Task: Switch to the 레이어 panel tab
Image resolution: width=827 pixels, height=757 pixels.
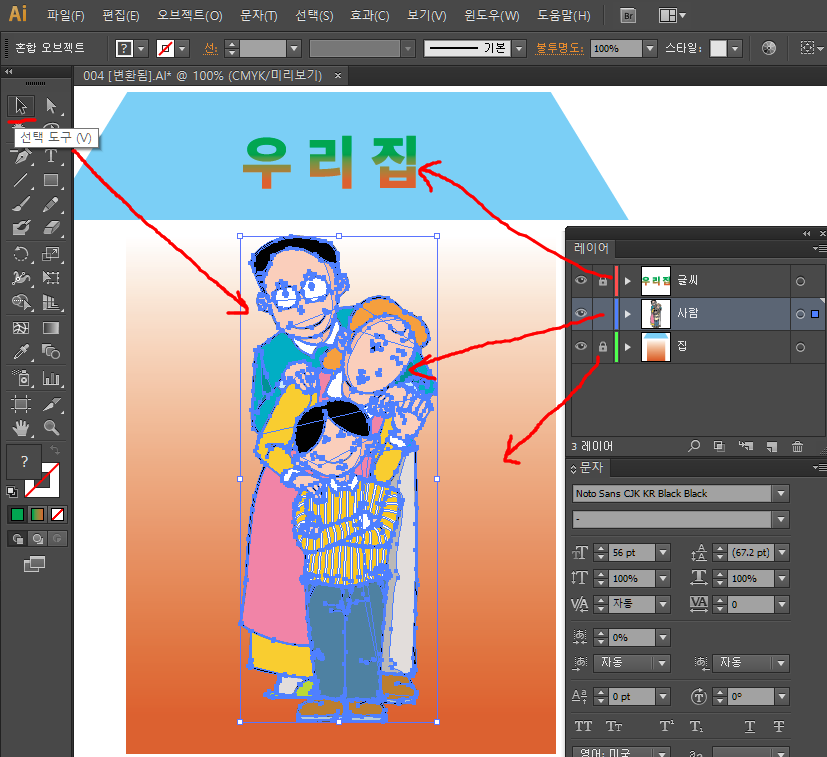Action: point(590,248)
